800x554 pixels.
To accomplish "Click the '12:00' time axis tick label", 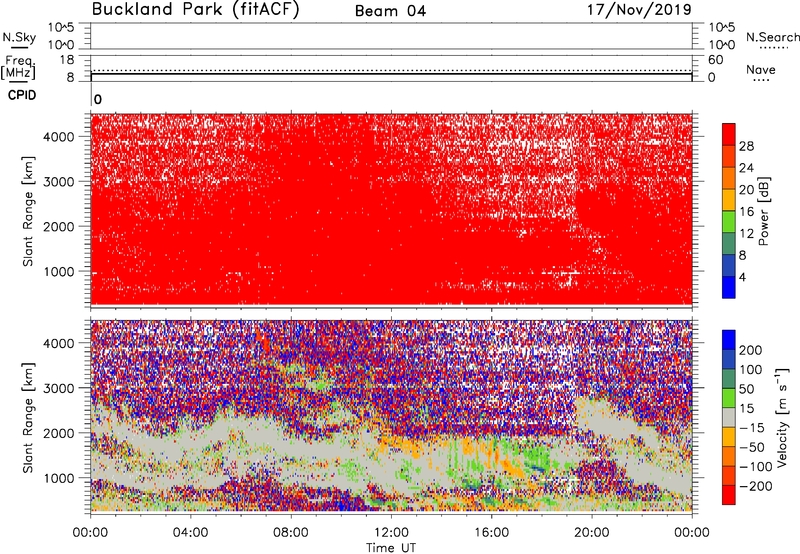I will [x=391, y=533].
